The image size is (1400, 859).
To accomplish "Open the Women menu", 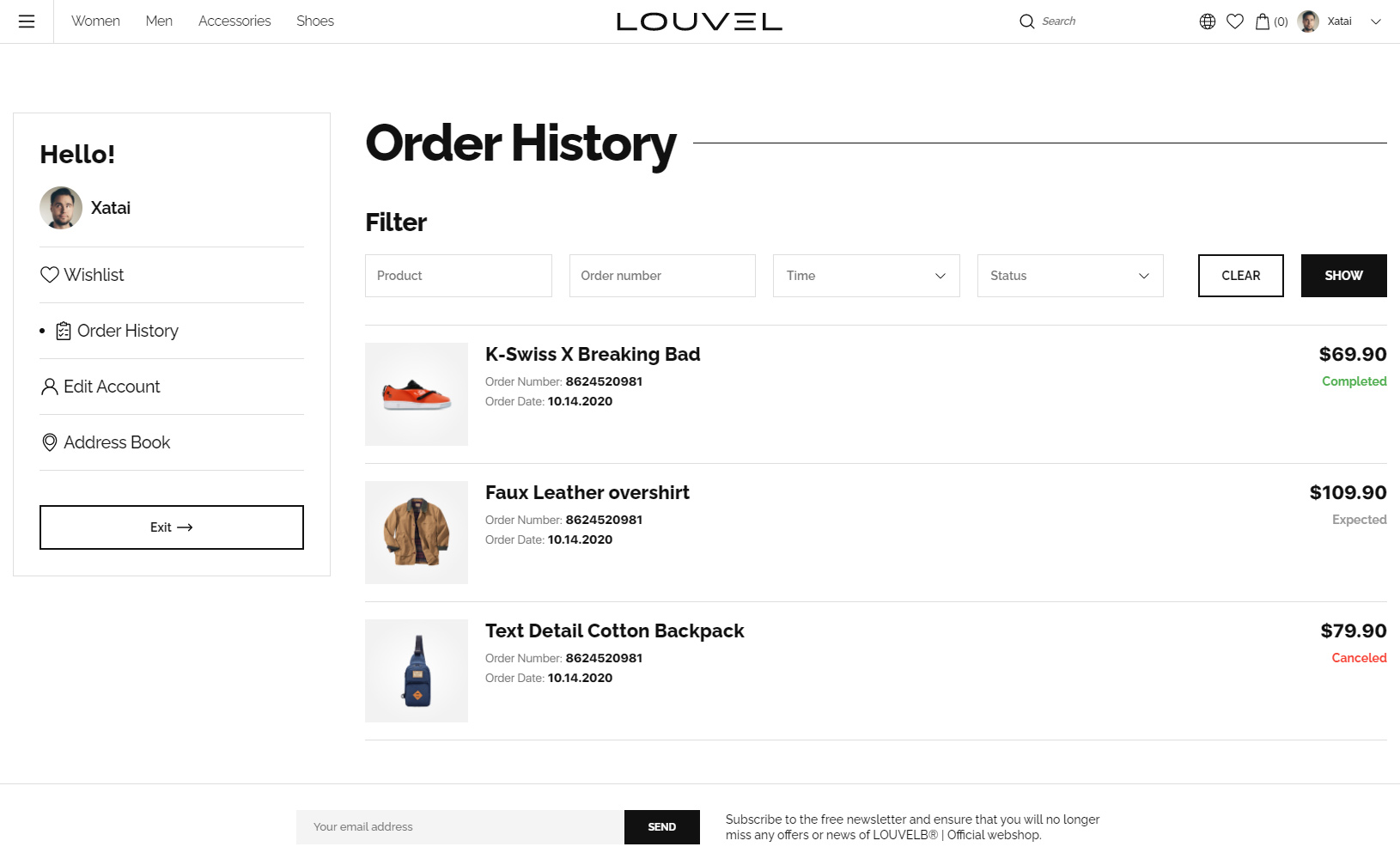I will (95, 21).
